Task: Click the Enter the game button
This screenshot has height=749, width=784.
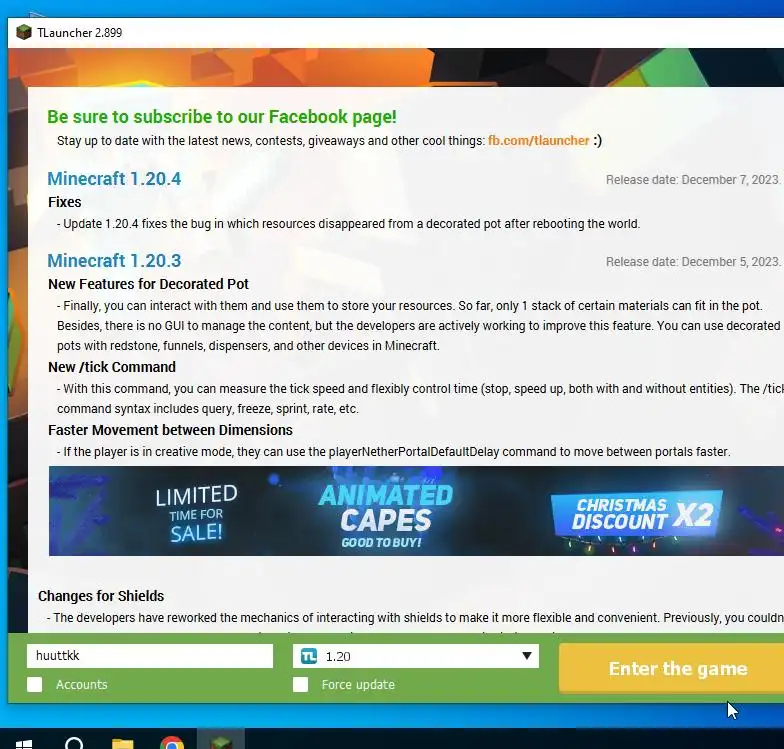Action: coord(671,668)
